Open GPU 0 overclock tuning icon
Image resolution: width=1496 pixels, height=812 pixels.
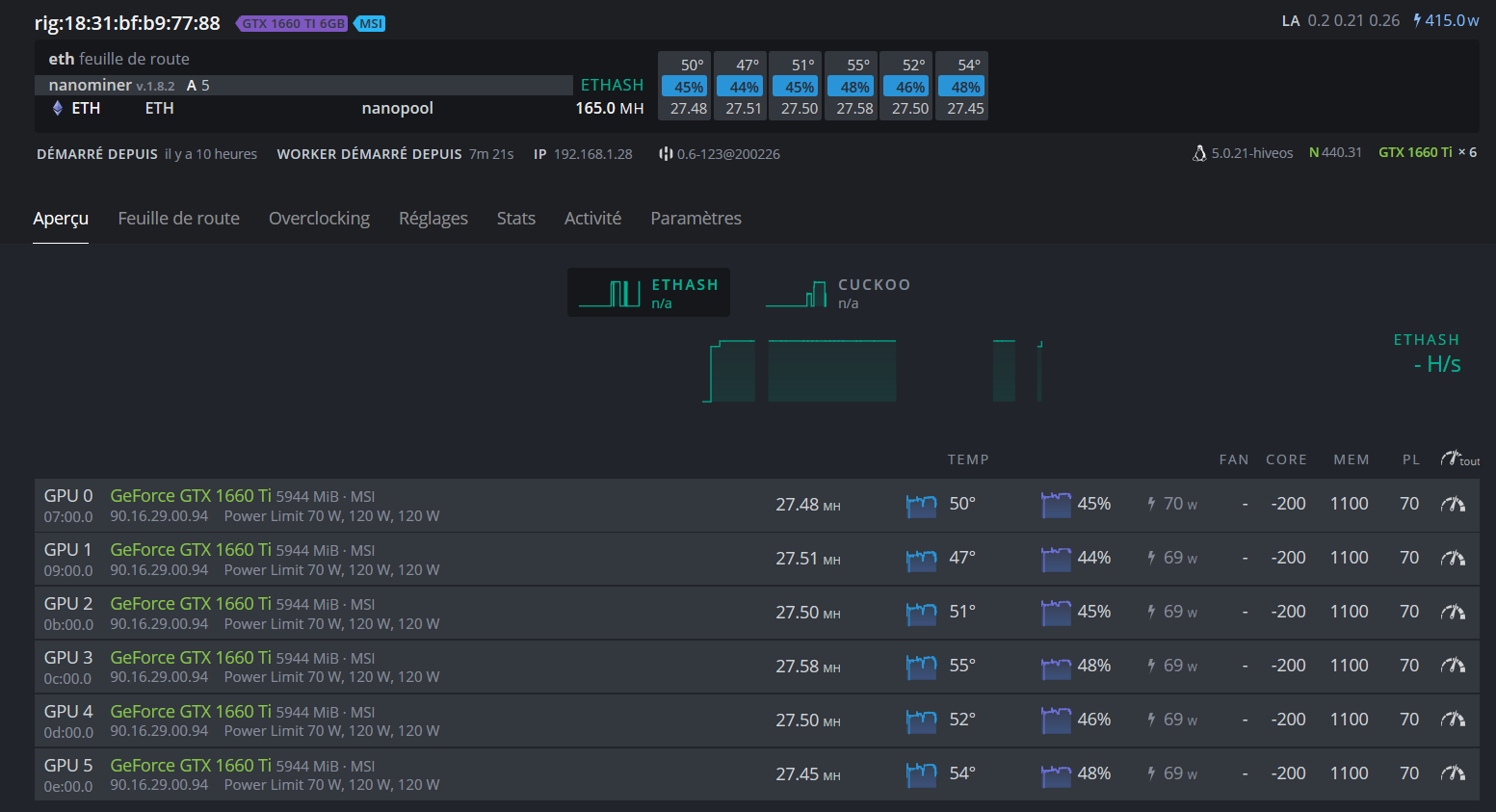[x=1453, y=504]
